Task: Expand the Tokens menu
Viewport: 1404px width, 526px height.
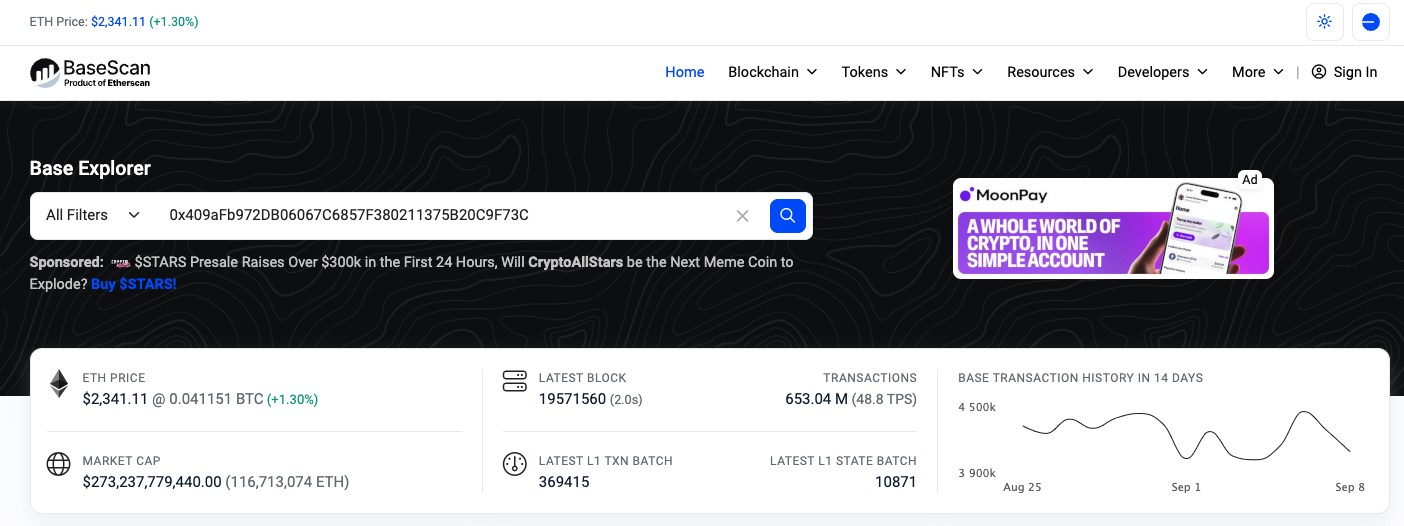Action: click(873, 72)
